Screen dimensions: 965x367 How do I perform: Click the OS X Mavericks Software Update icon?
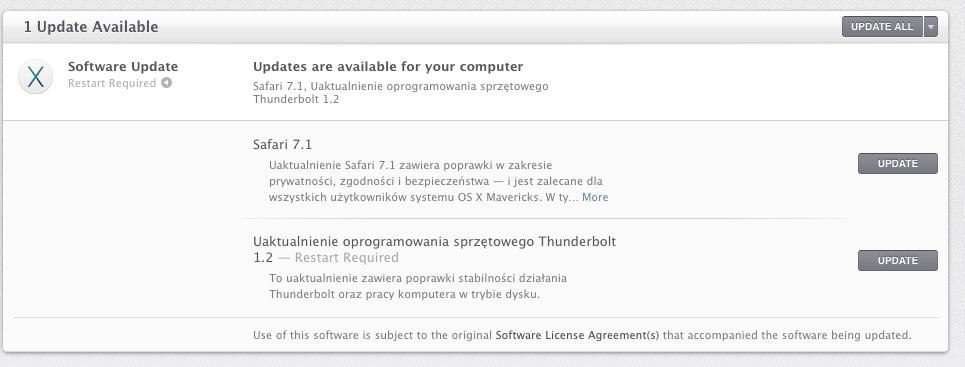35,77
